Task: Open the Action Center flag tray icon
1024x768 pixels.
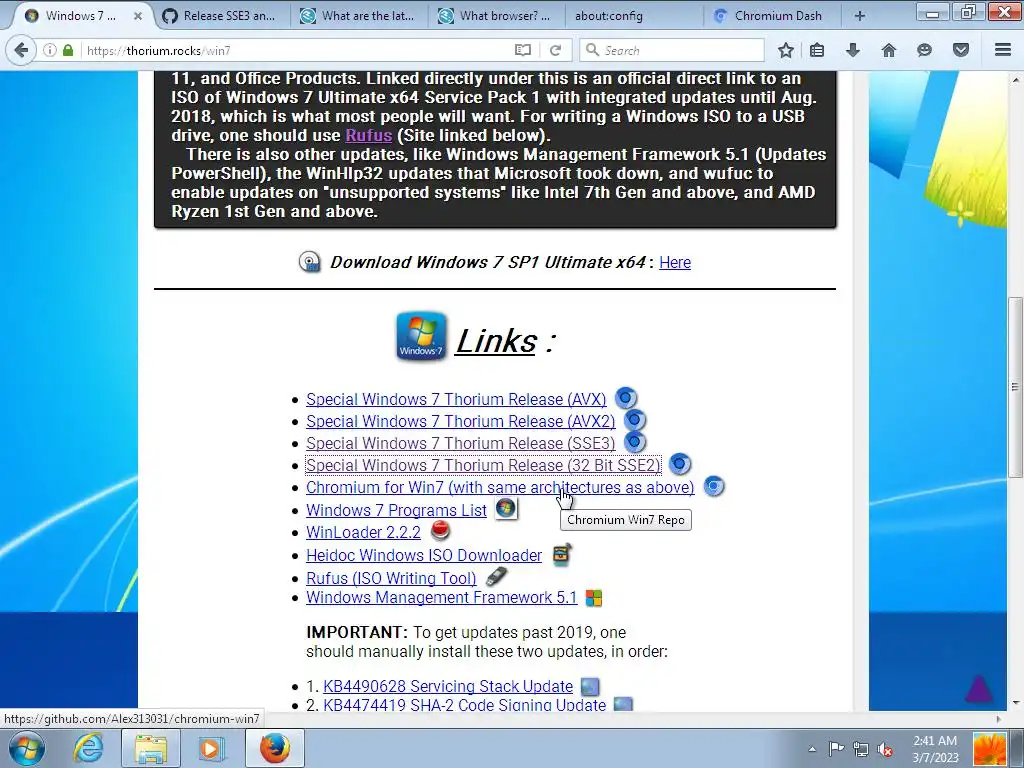Action: pos(836,749)
